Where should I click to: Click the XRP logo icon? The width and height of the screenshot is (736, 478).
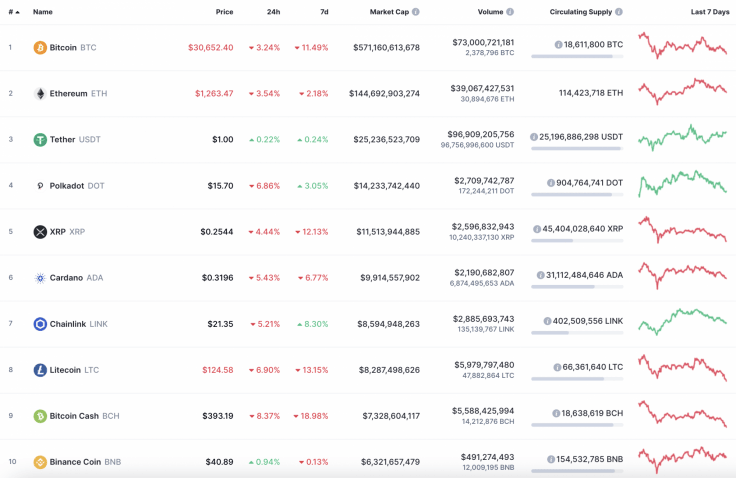pyautogui.click(x=40, y=232)
